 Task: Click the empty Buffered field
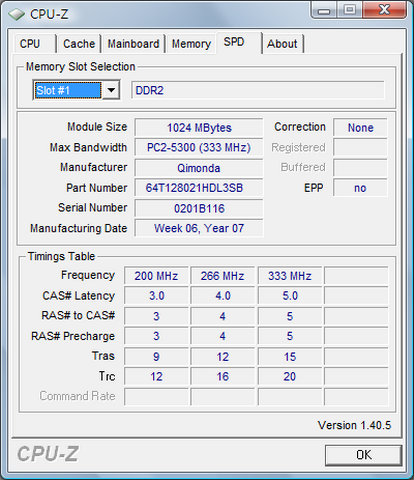pyautogui.click(x=360, y=168)
